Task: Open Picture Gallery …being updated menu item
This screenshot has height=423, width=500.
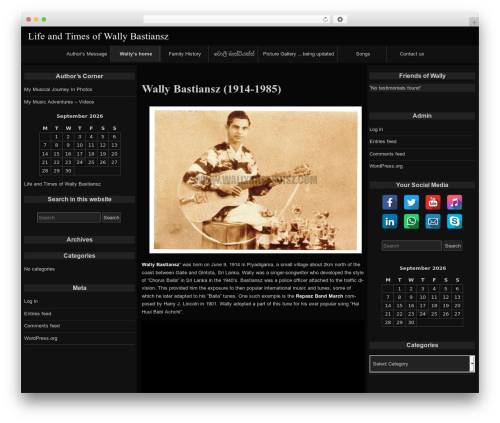Action: (298, 54)
